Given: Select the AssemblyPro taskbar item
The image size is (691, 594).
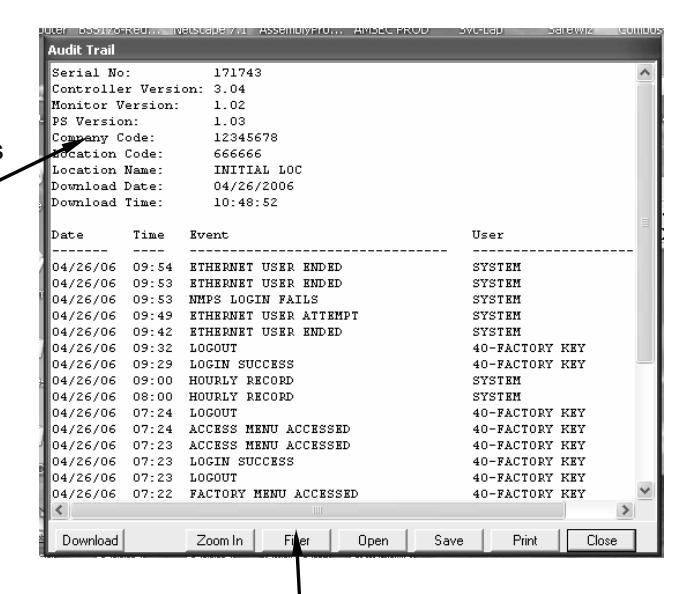Looking at the screenshot, I should point(301,30).
